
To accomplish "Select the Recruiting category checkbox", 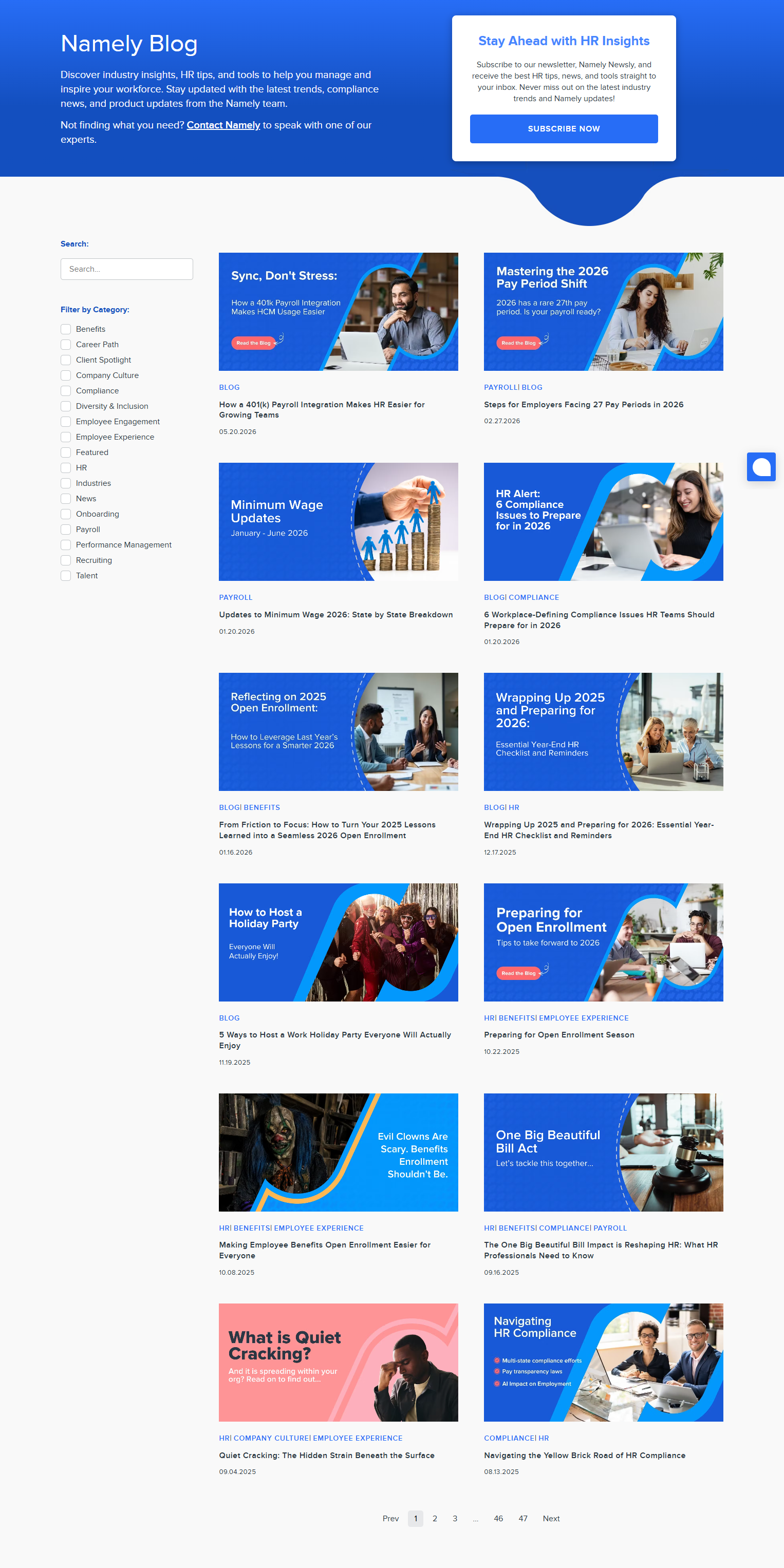I will 66,561.
